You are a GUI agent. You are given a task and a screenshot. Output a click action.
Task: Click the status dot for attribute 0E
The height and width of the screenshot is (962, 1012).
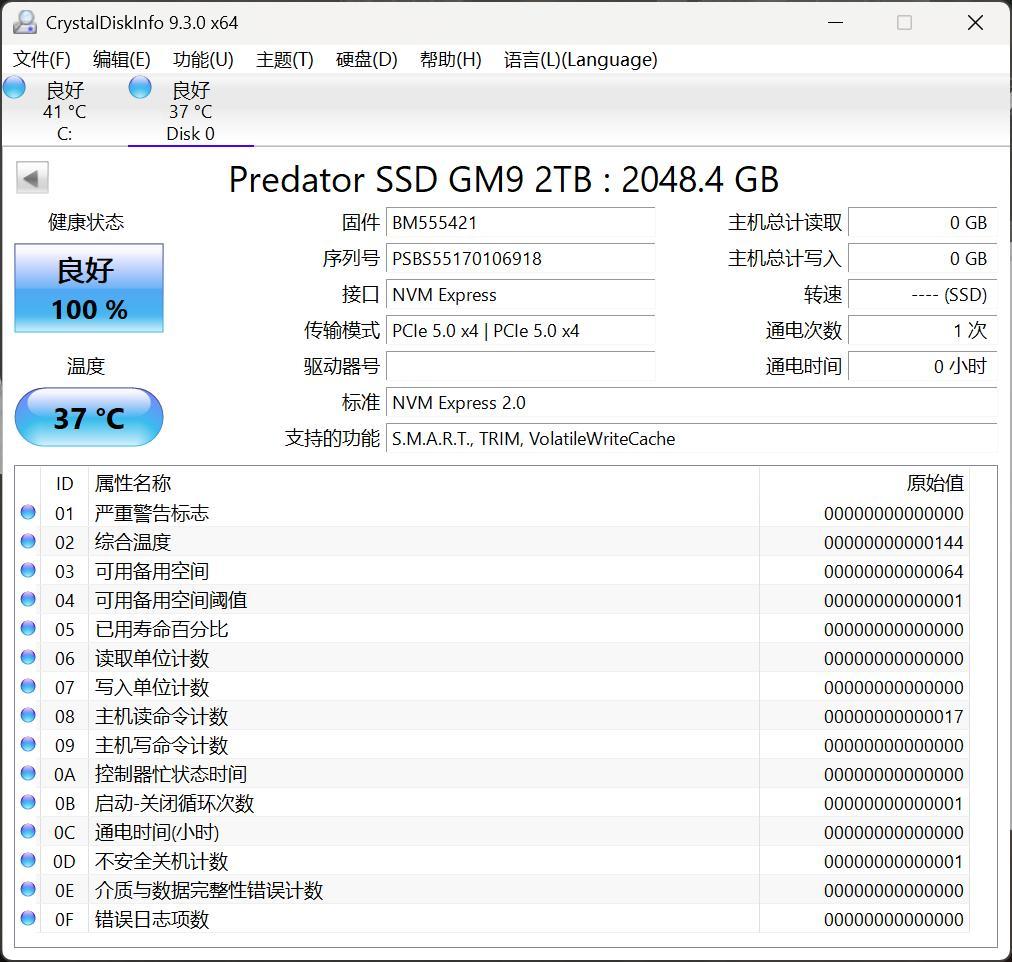(x=28, y=890)
